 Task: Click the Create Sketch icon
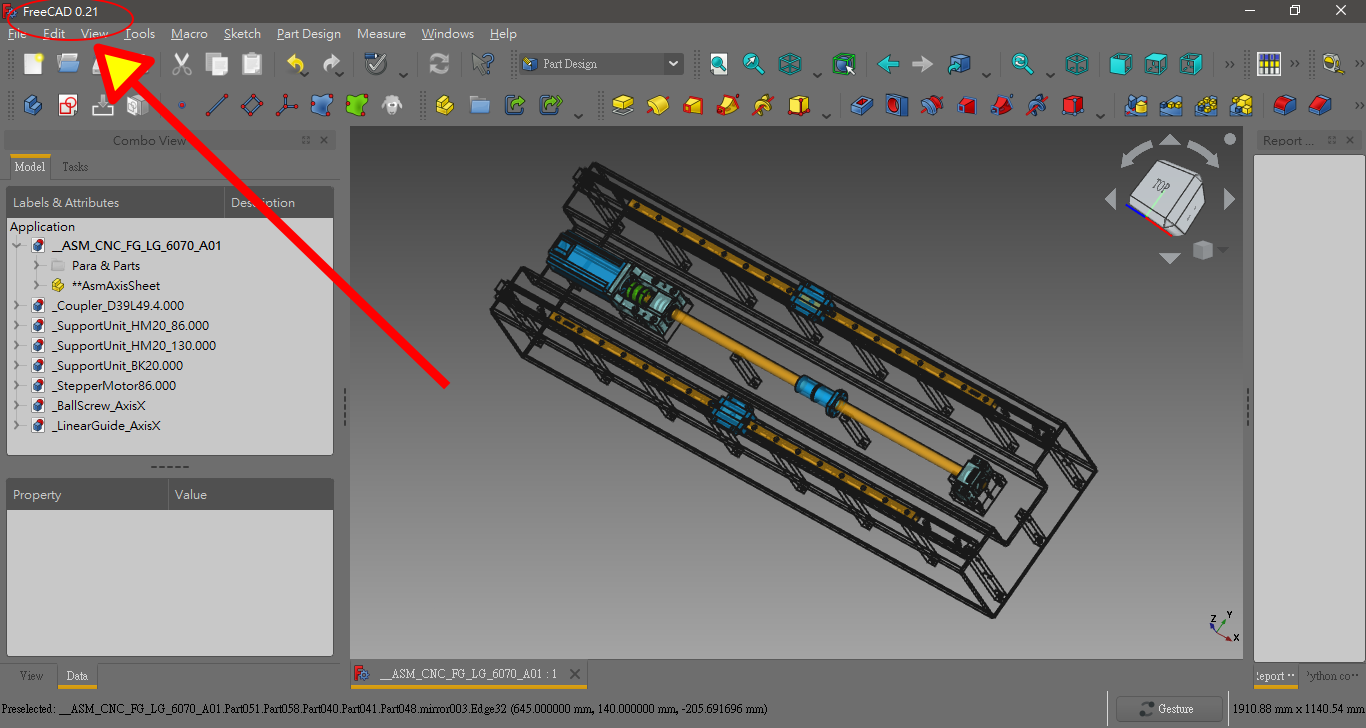(67, 105)
